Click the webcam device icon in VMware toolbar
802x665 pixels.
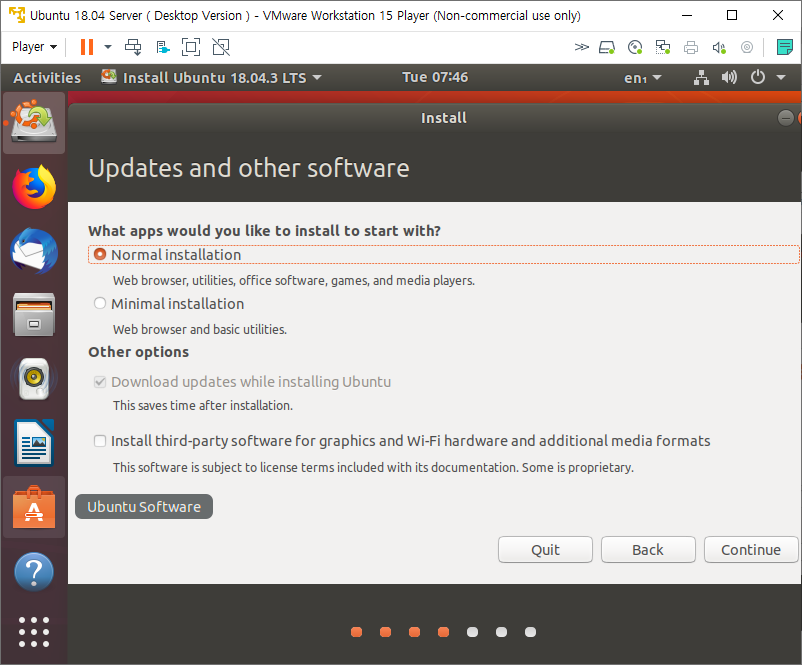(x=747, y=48)
